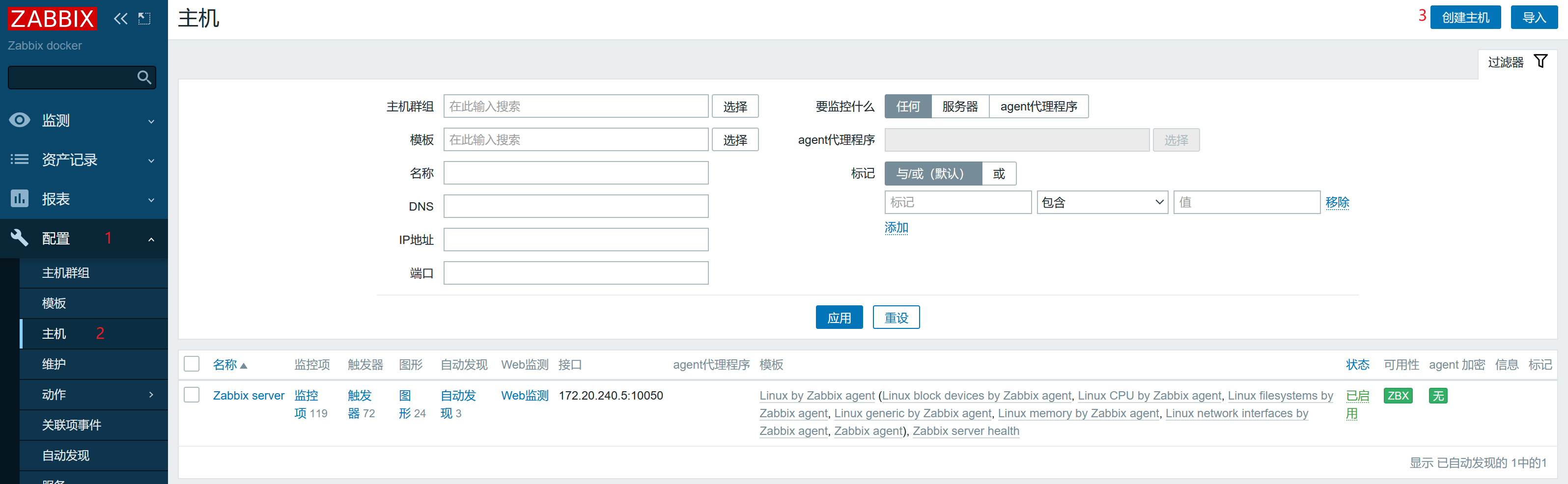1568x484 pixels.
Task: Click the filter funnel icon
Action: (x=1540, y=61)
